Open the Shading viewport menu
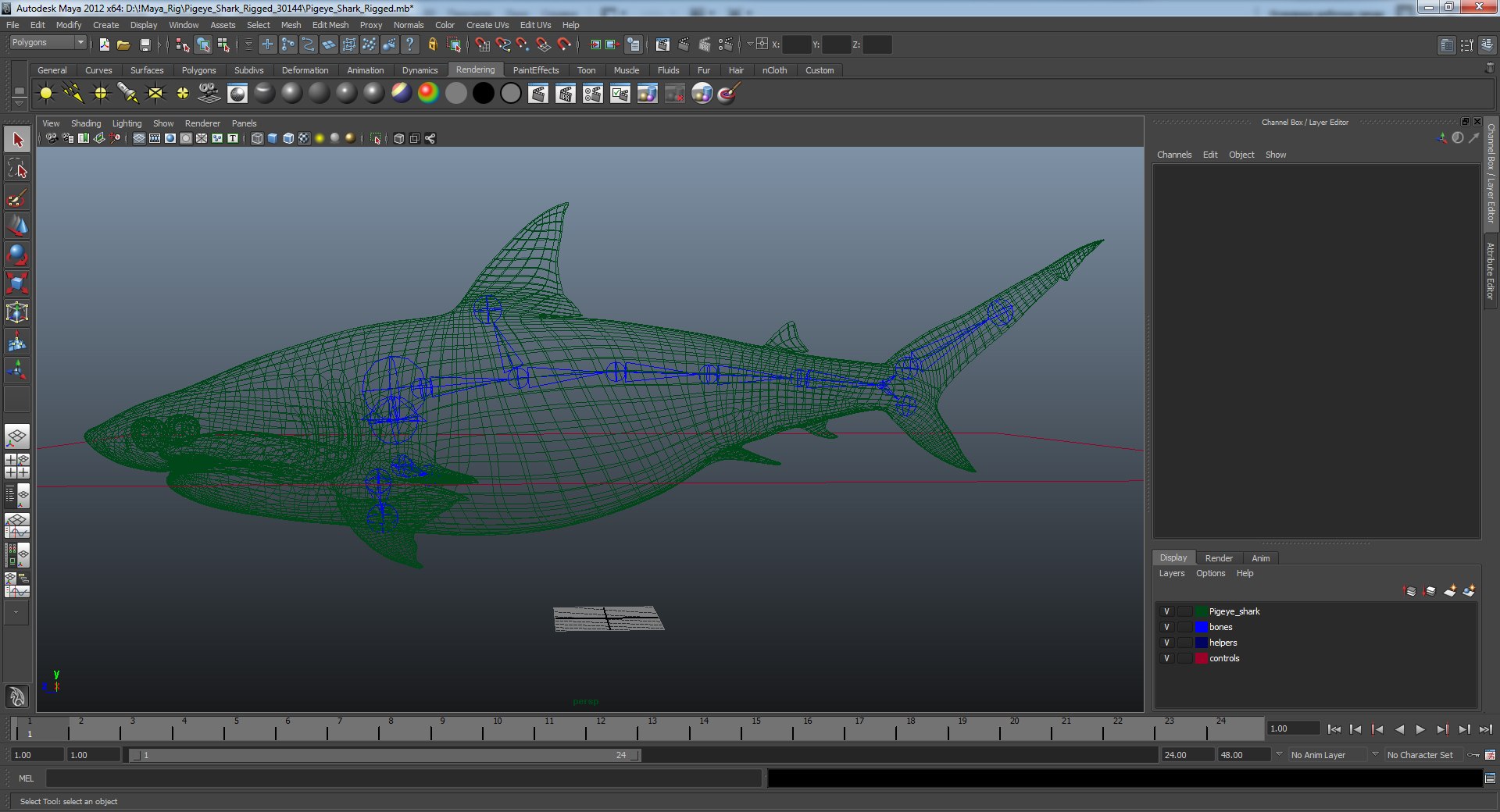 tap(86, 123)
